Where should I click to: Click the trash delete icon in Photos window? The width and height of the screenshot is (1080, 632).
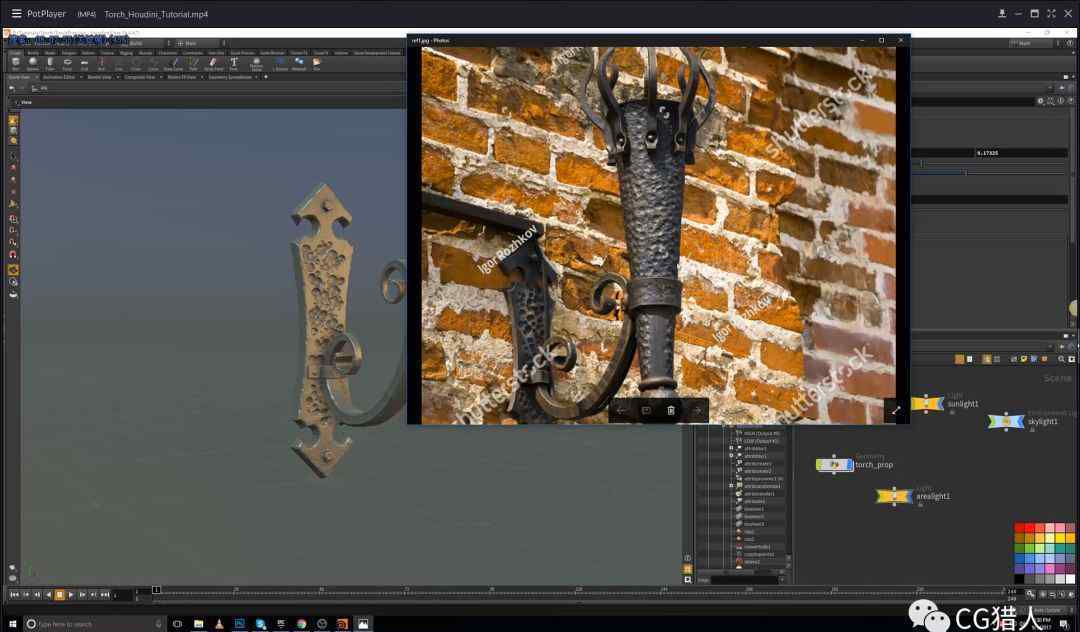pos(671,410)
